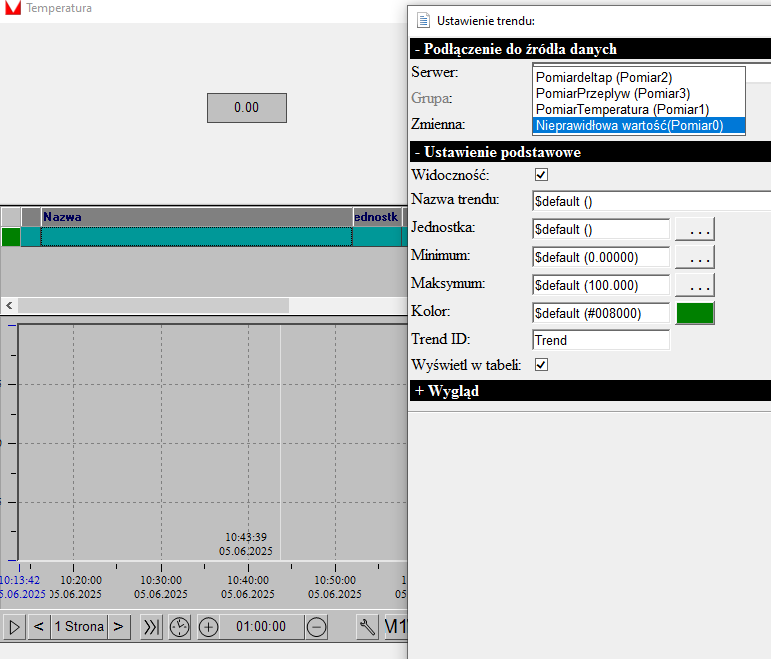The image size is (771, 659).
Task: Click the 1 Strona page button
Action: pos(79,627)
